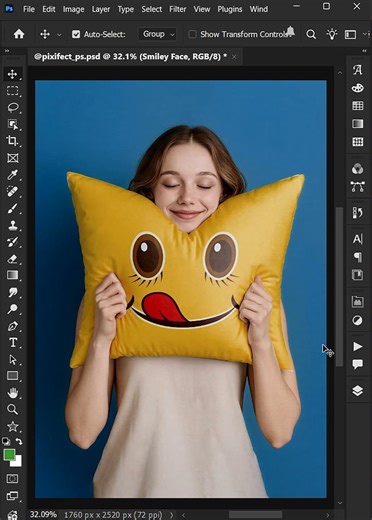This screenshot has height=520, width=372.
Task: Select the Path Selection tool
Action: tap(13, 359)
